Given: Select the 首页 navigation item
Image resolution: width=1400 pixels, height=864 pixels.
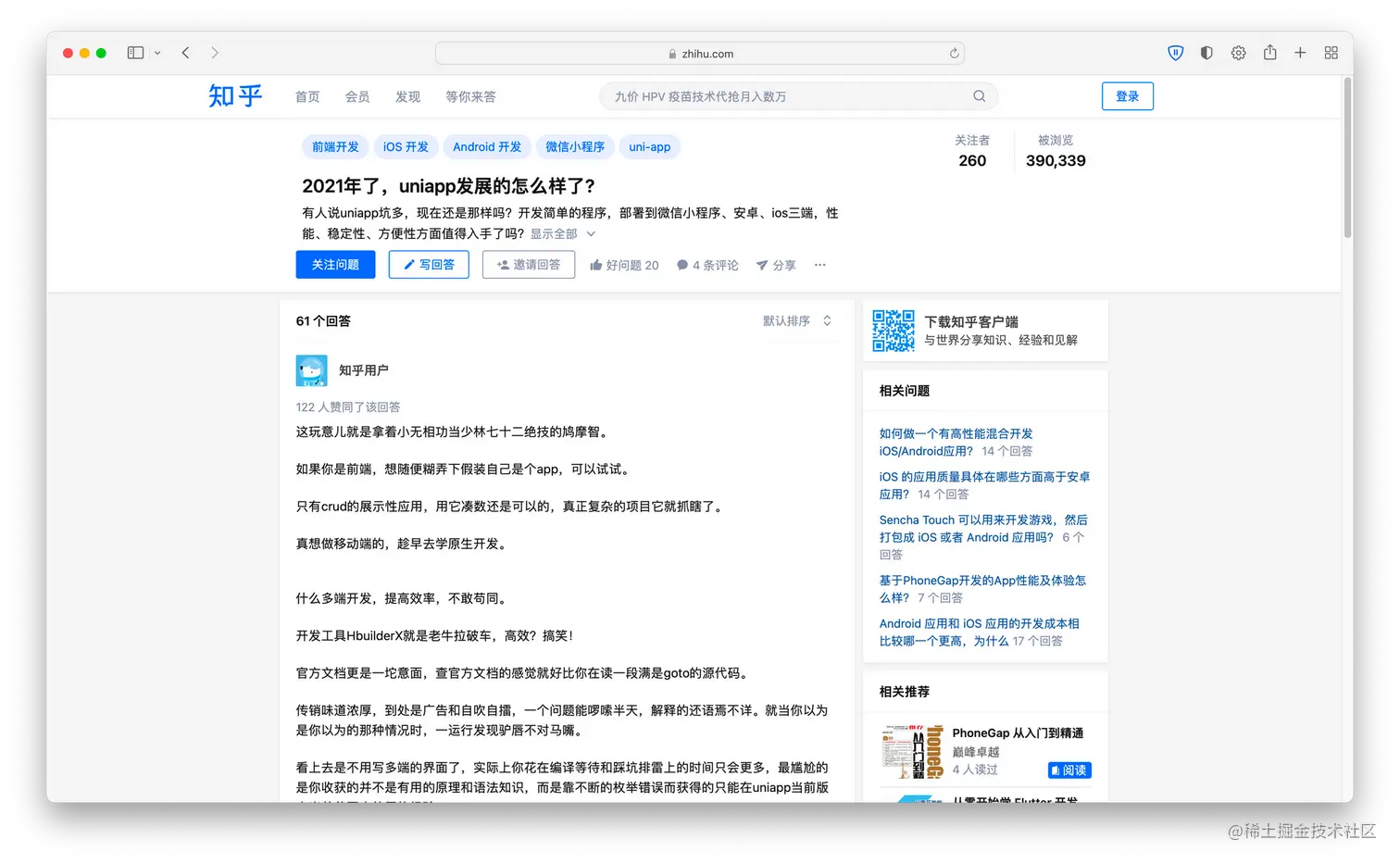Looking at the screenshot, I should (x=306, y=95).
